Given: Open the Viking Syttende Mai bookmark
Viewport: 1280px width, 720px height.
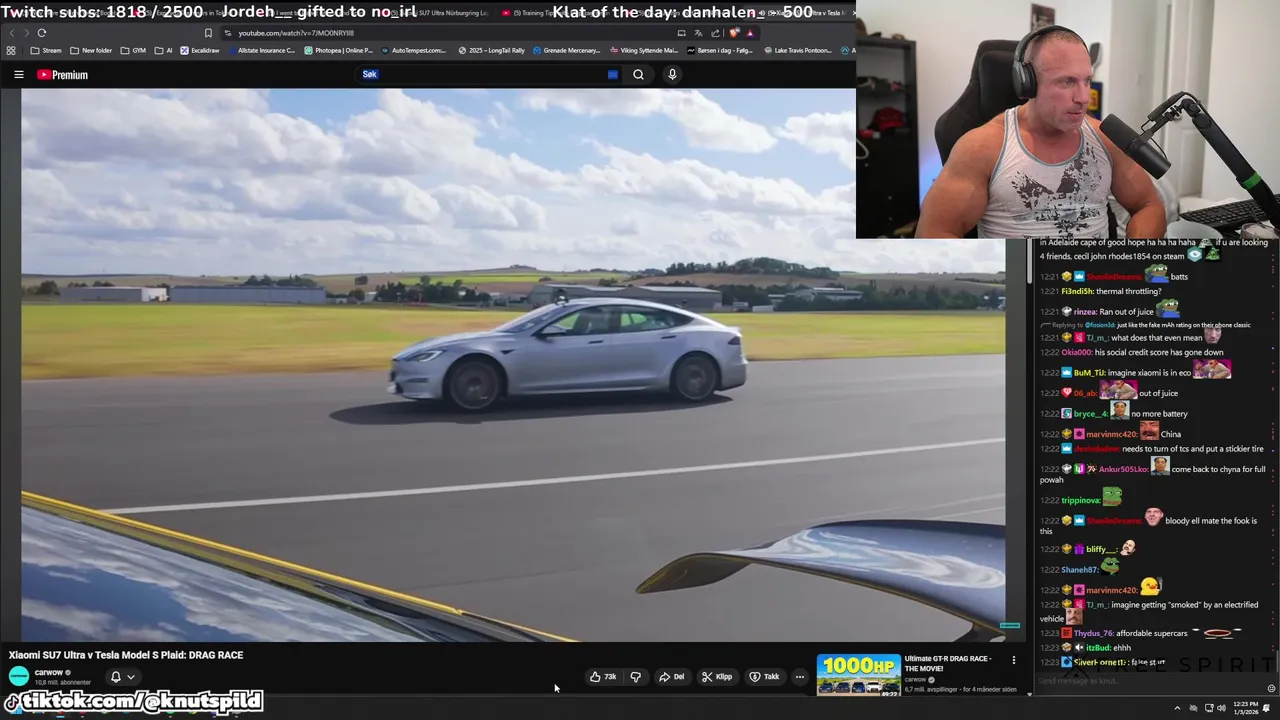Looking at the screenshot, I should click(x=643, y=50).
